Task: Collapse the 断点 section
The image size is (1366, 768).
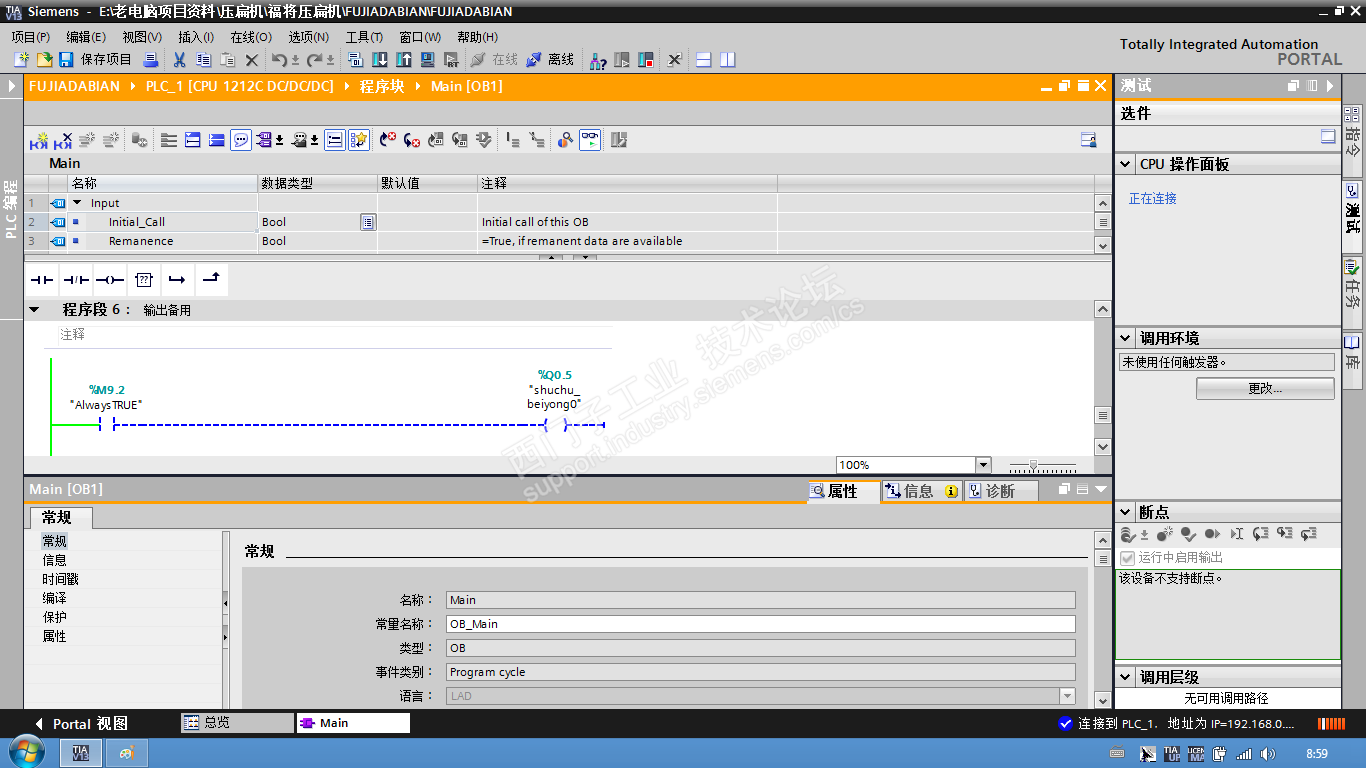Action: 1126,512
